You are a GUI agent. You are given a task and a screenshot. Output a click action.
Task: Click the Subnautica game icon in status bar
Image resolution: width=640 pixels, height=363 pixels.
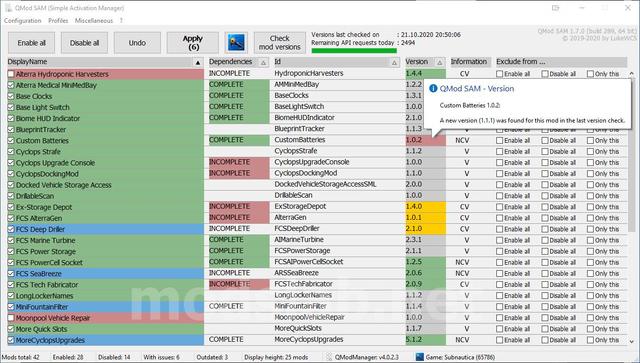tap(420, 357)
